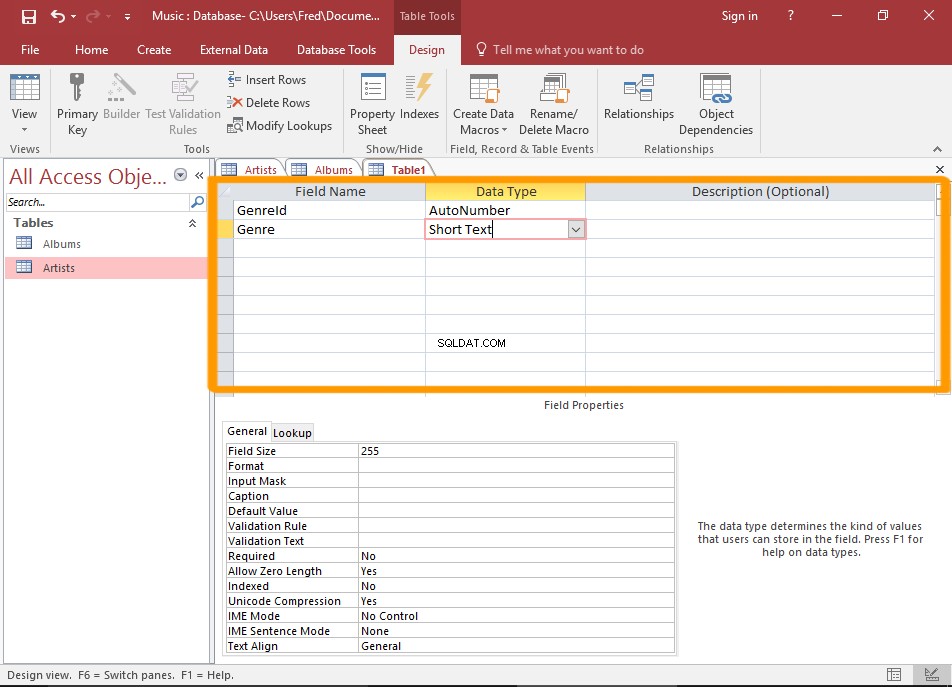Click Delete Rows button
This screenshot has width=952, height=687.
(x=269, y=103)
